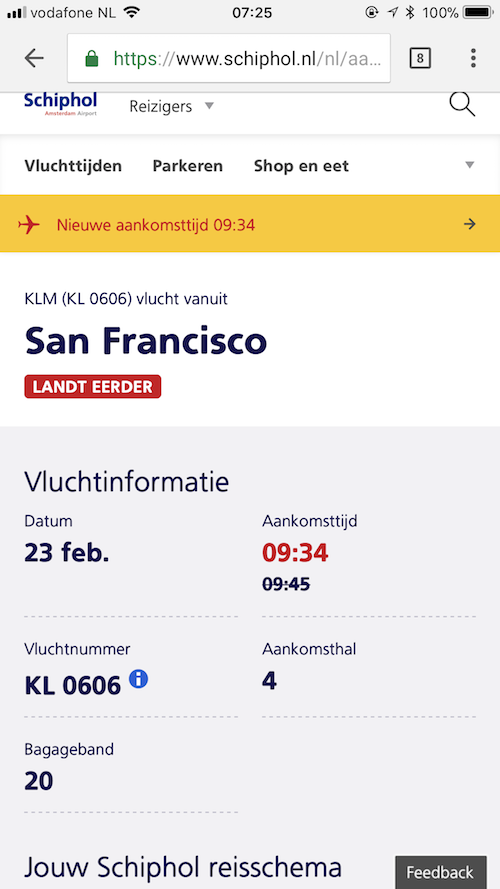Click the Nieuwe aankomsttijd 09:34 notification
This screenshot has width=500, height=889.
[250, 225]
